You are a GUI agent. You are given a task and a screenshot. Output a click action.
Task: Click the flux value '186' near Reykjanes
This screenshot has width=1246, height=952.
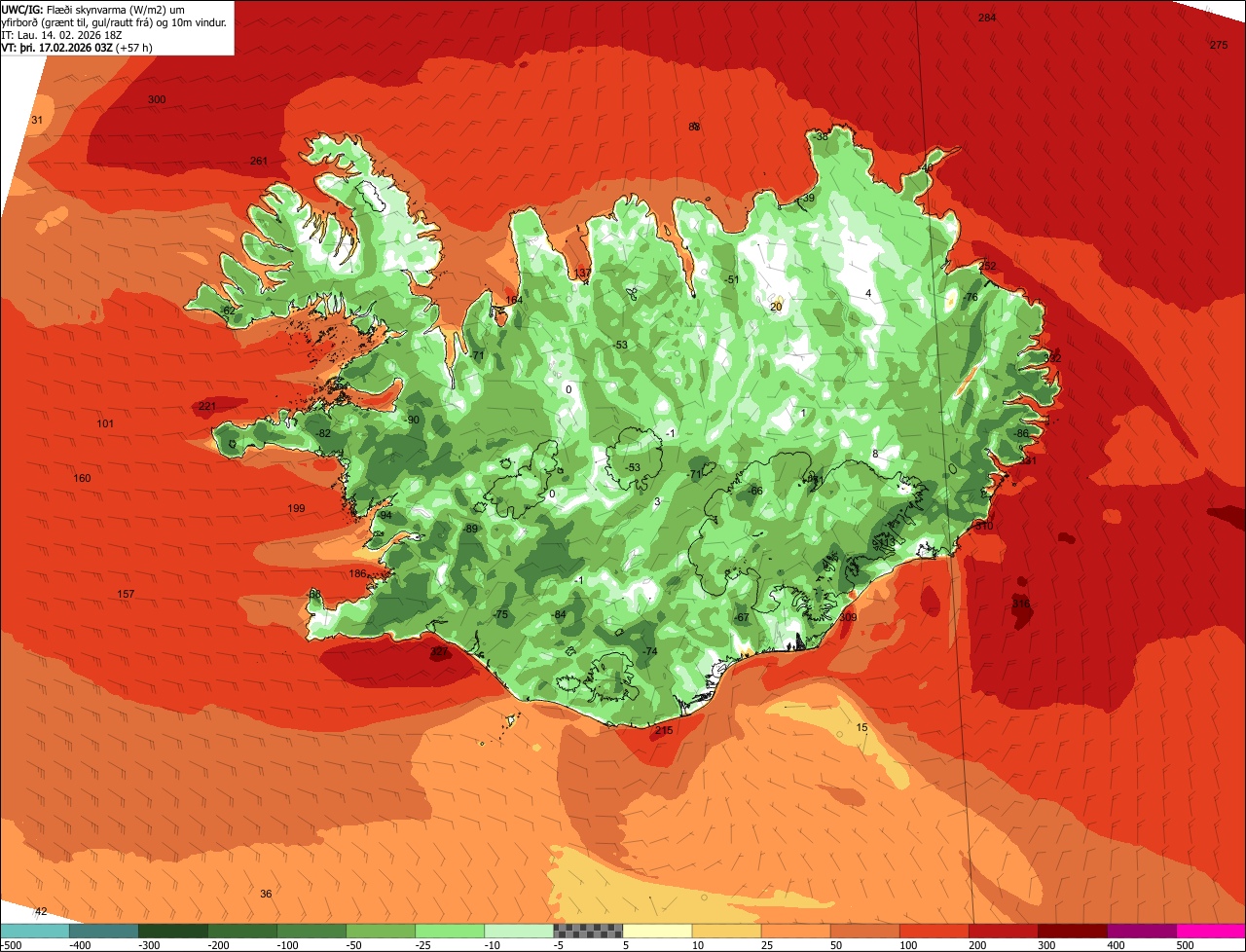pos(358,573)
